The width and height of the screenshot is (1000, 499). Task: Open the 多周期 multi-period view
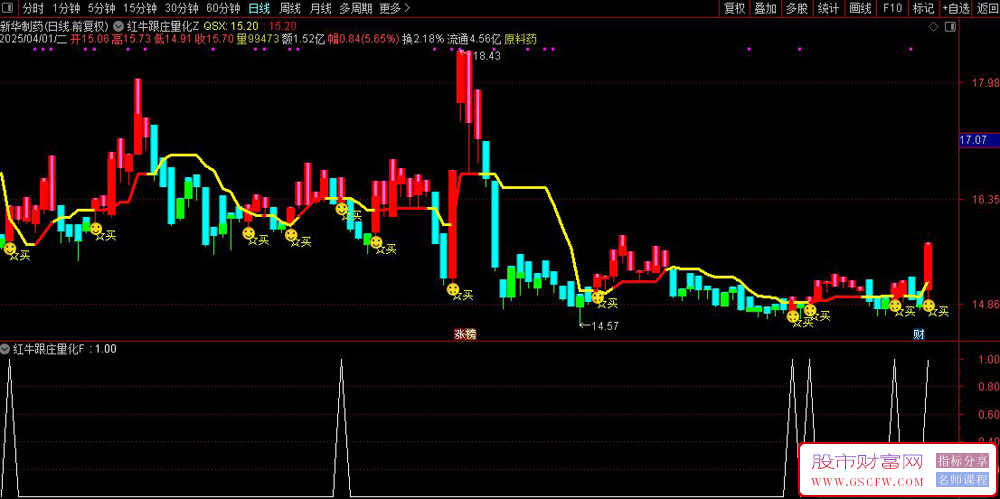355,8
